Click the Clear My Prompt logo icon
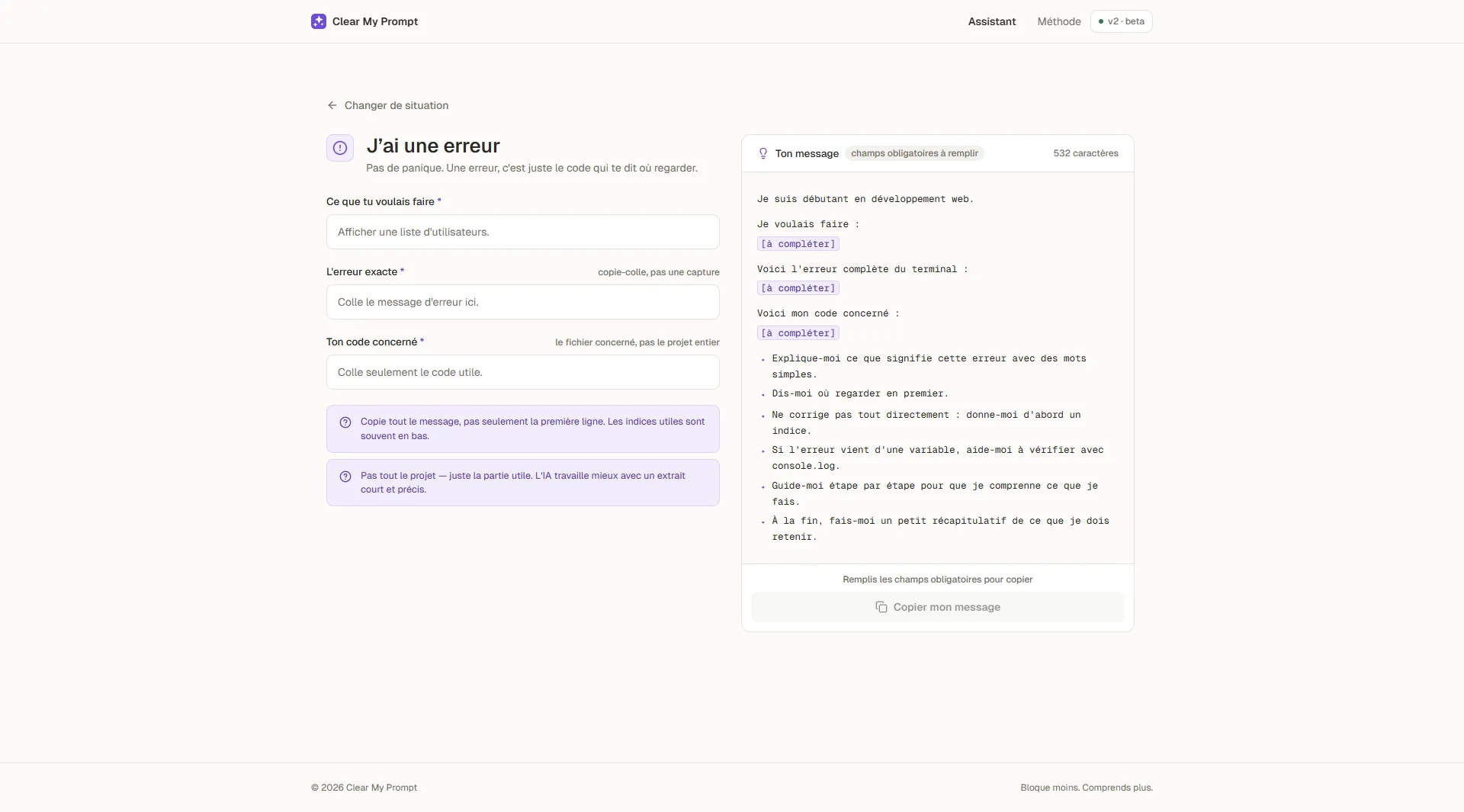This screenshot has height=812, width=1464. [319, 21]
